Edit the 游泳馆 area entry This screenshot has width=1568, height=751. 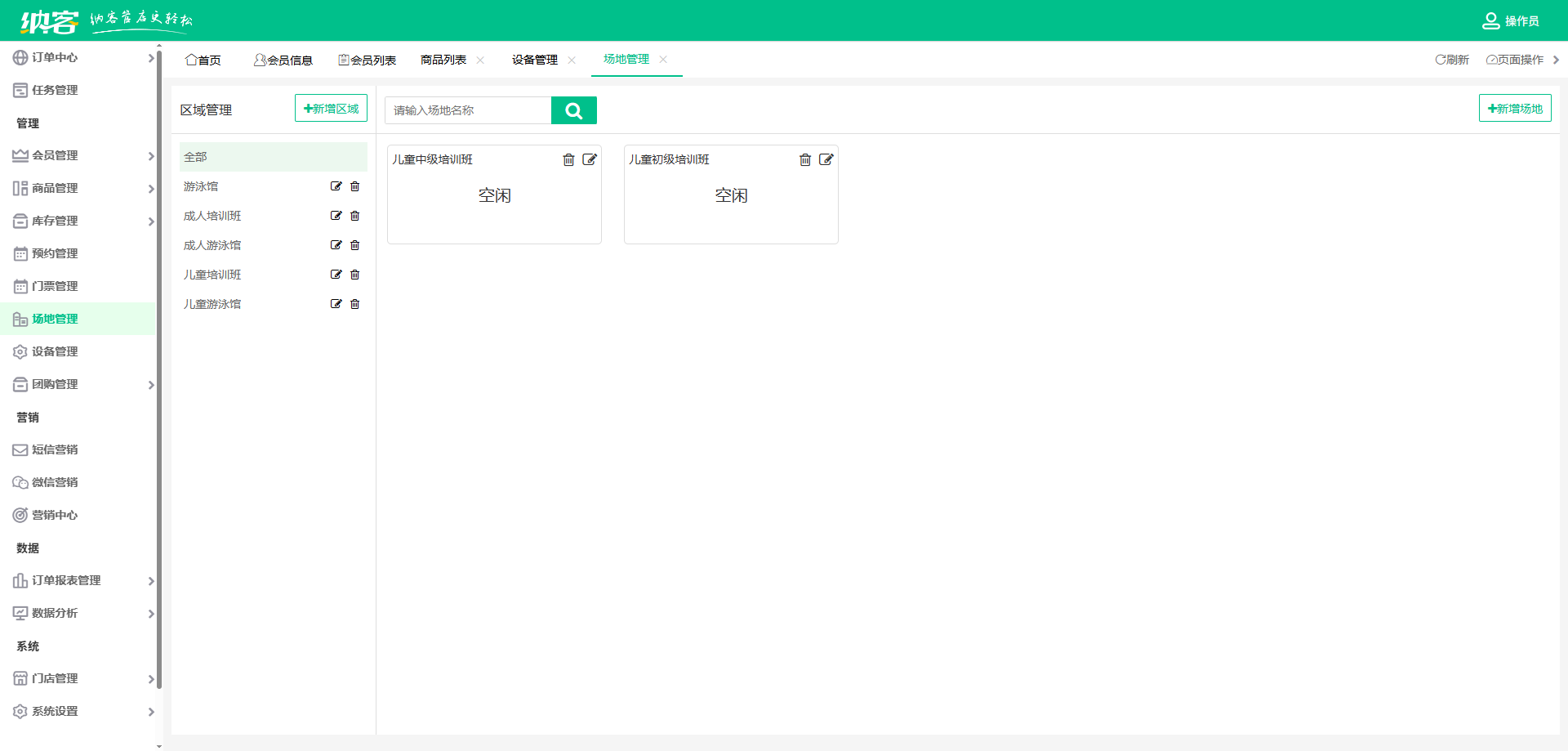pyautogui.click(x=336, y=186)
